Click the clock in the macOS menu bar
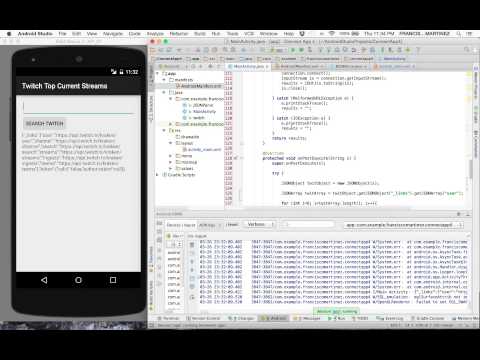 (379, 34)
